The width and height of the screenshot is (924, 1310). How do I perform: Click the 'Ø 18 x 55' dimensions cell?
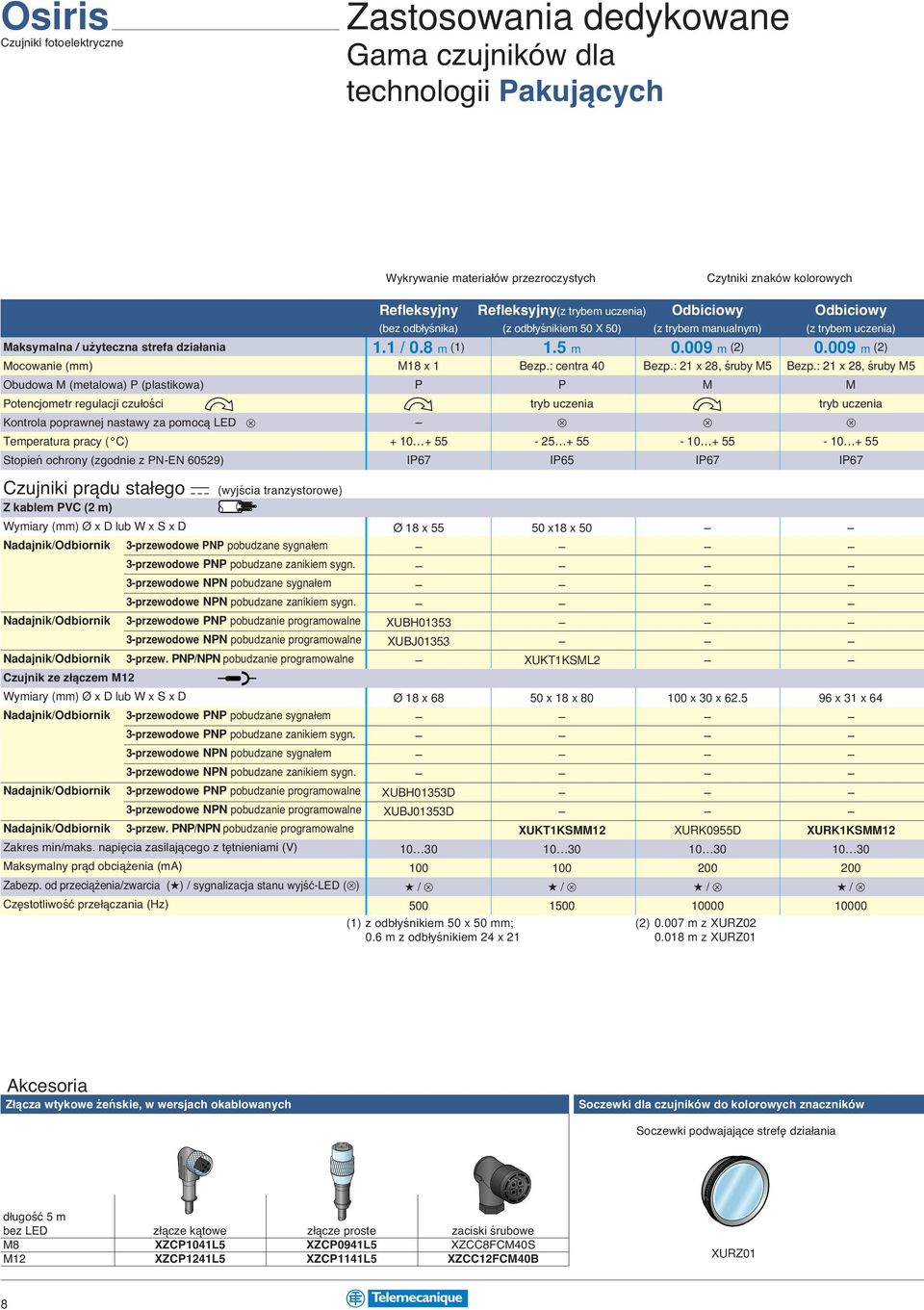pos(419,528)
